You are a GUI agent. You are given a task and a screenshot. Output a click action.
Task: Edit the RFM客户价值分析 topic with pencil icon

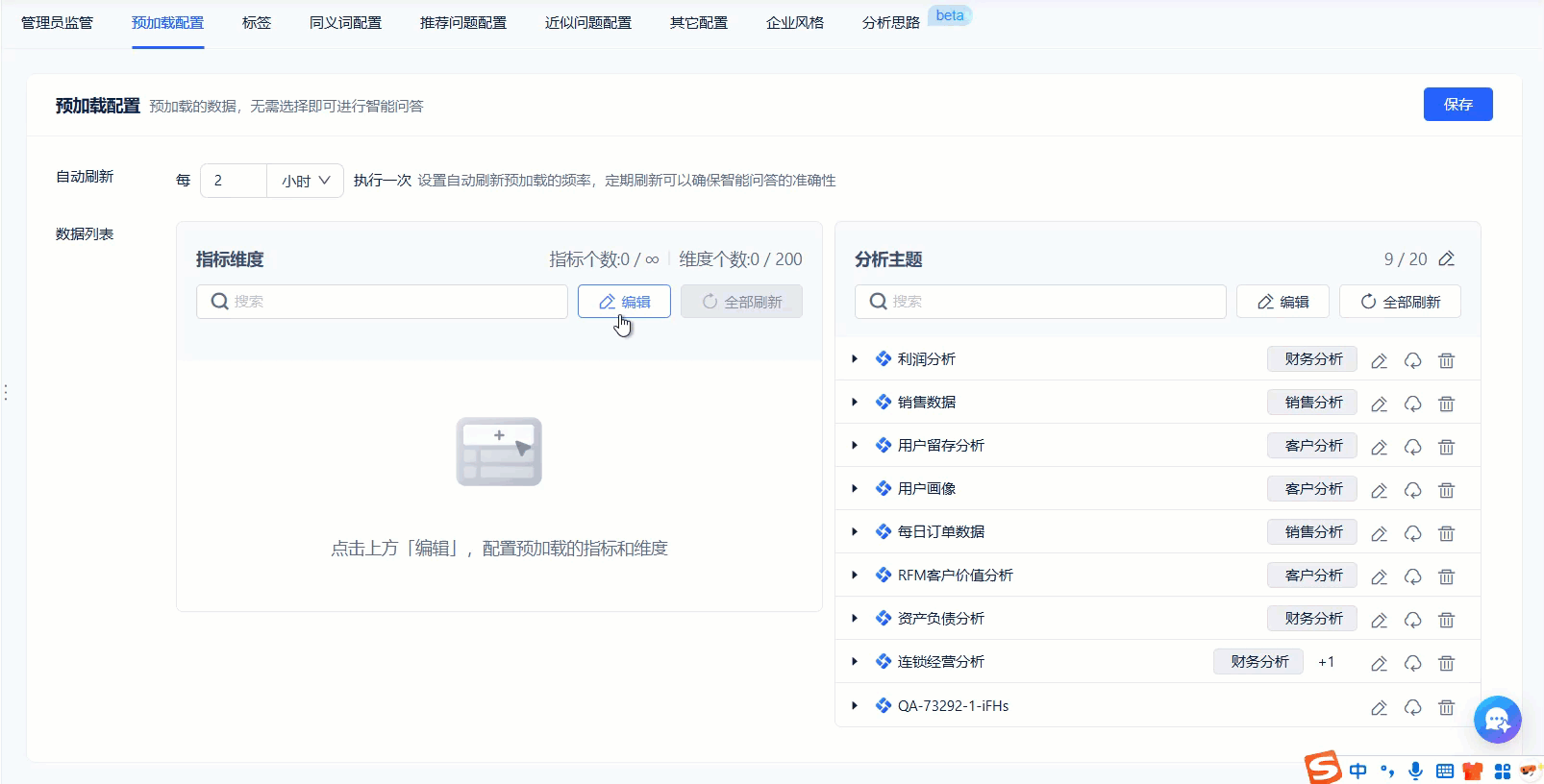pyautogui.click(x=1379, y=576)
